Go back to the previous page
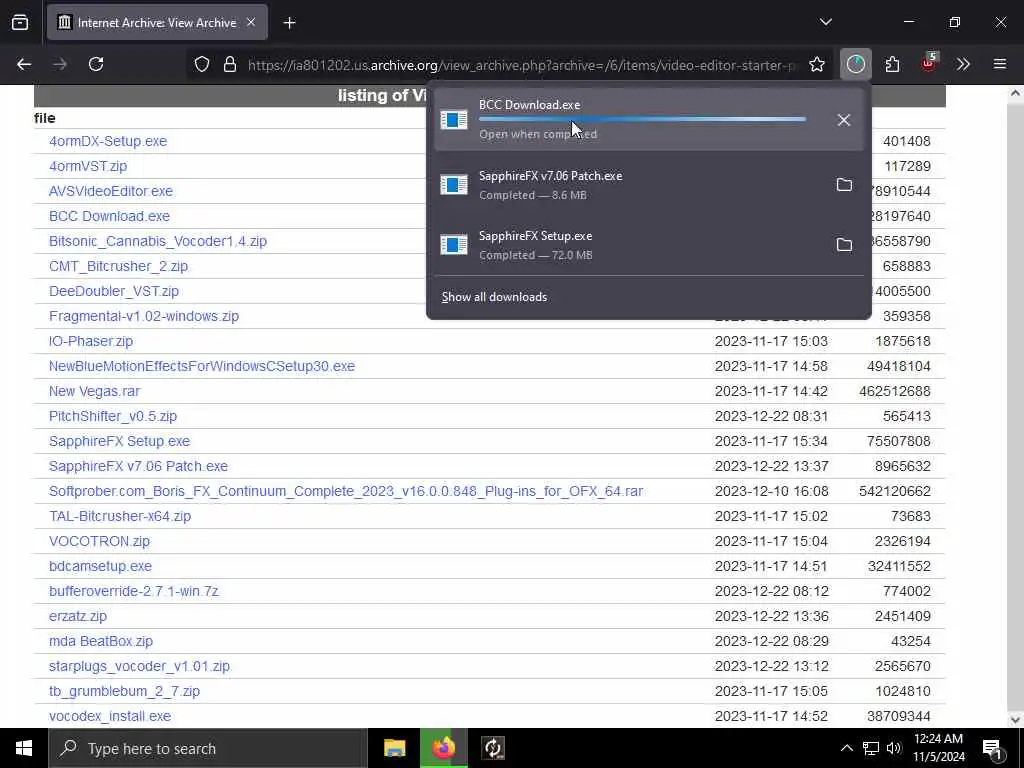This screenshot has height=768, width=1024. point(24,64)
